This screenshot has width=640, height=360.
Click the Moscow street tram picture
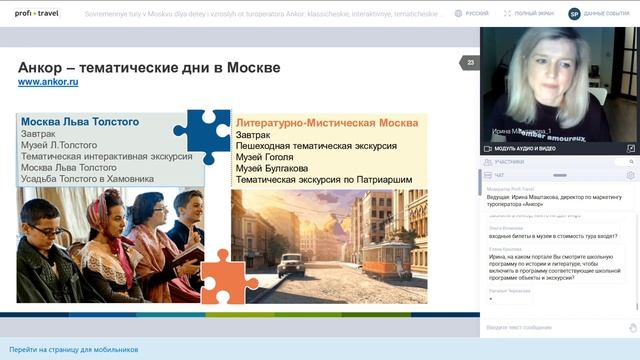tap(329, 246)
